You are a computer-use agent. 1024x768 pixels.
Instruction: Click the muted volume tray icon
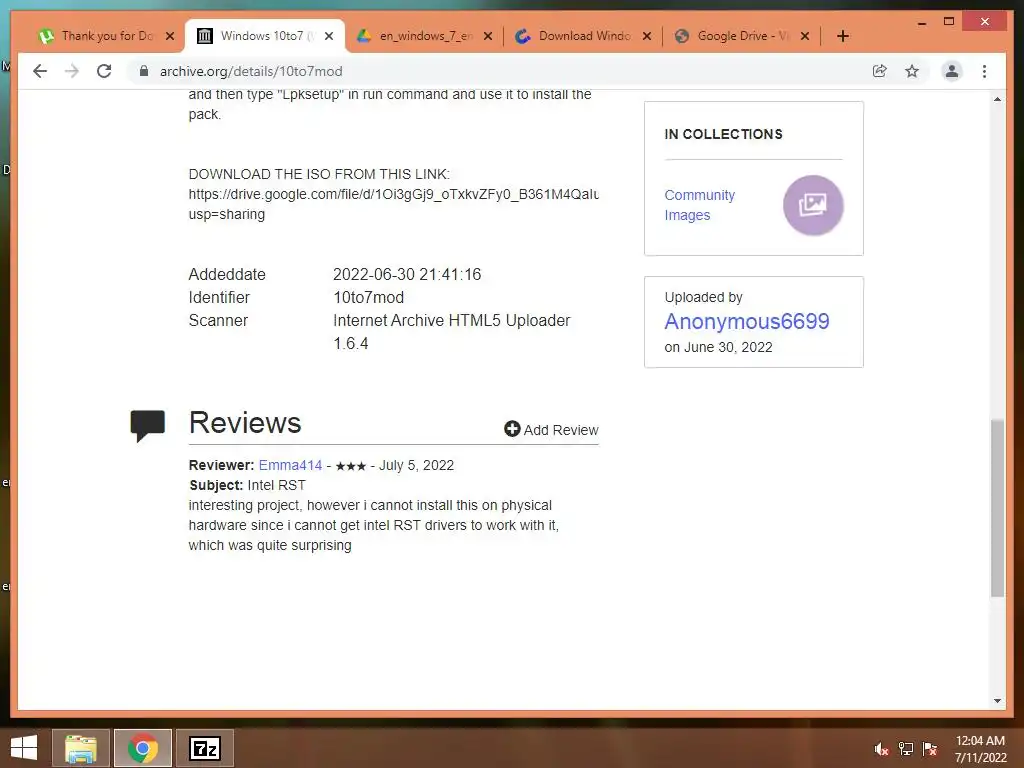point(881,748)
